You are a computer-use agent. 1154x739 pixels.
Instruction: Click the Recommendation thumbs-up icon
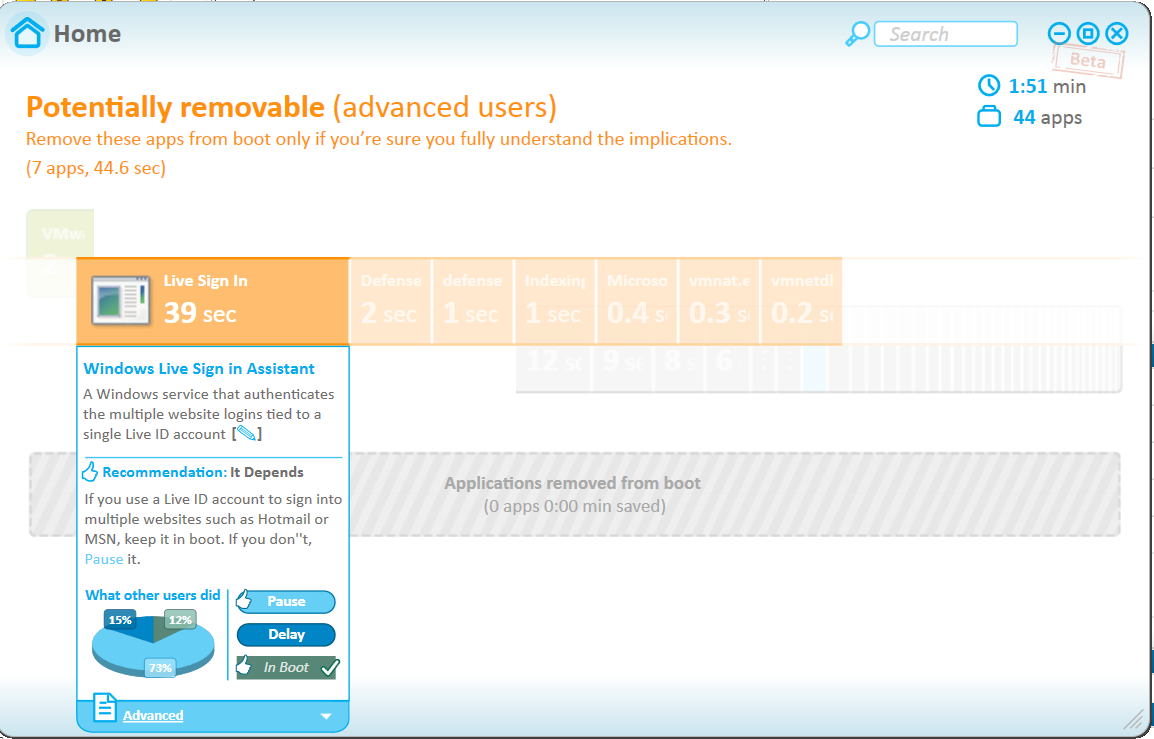click(x=90, y=471)
